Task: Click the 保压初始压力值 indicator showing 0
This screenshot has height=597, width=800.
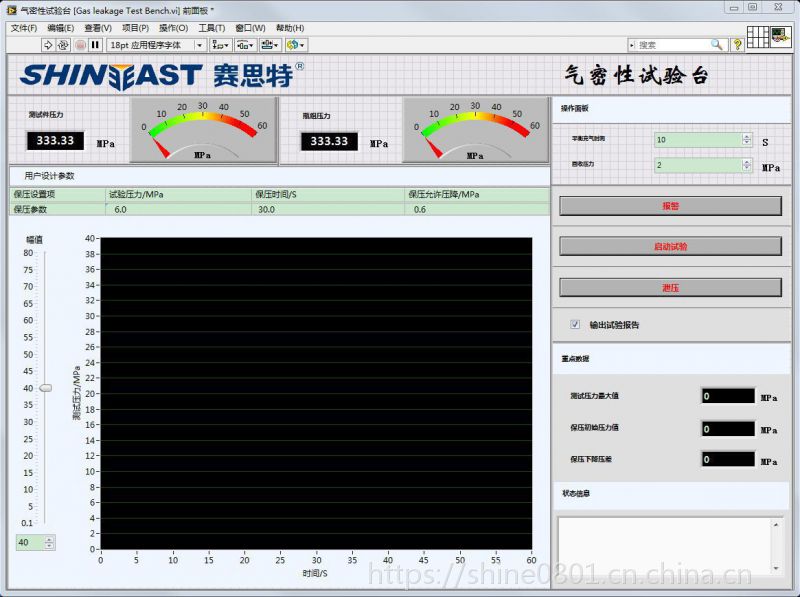Action: [x=728, y=429]
